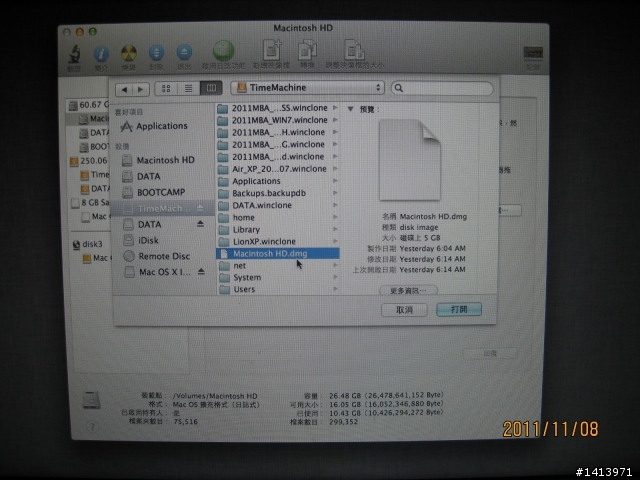Select the 60.67 GB disk in Disk Utility list
640x480 pixels.
point(88,105)
